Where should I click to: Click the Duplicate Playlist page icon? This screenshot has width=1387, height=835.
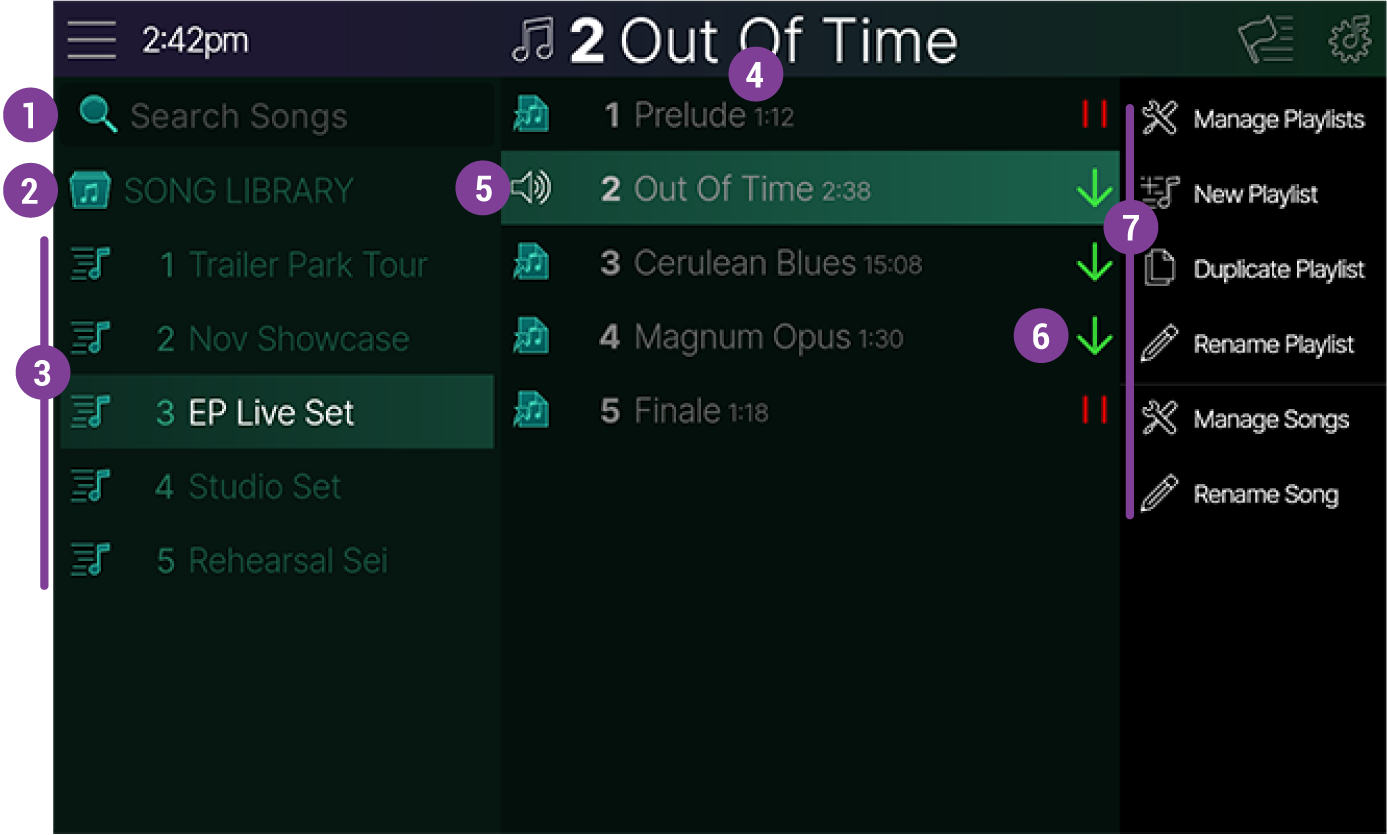(x=1159, y=269)
